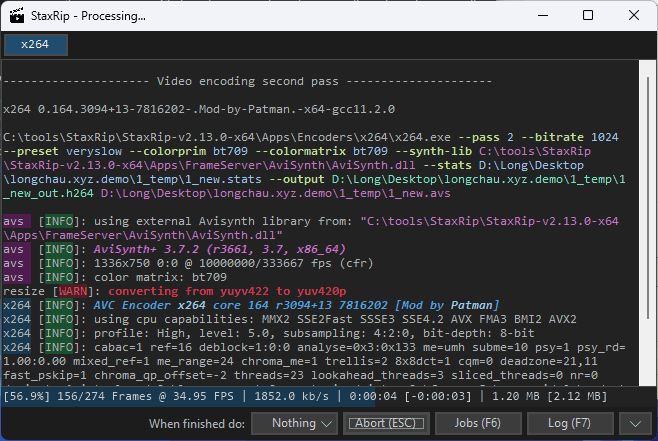This screenshot has height=441, width=658.
Task: Click the 'When finished do:' label
Action: (x=197, y=424)
